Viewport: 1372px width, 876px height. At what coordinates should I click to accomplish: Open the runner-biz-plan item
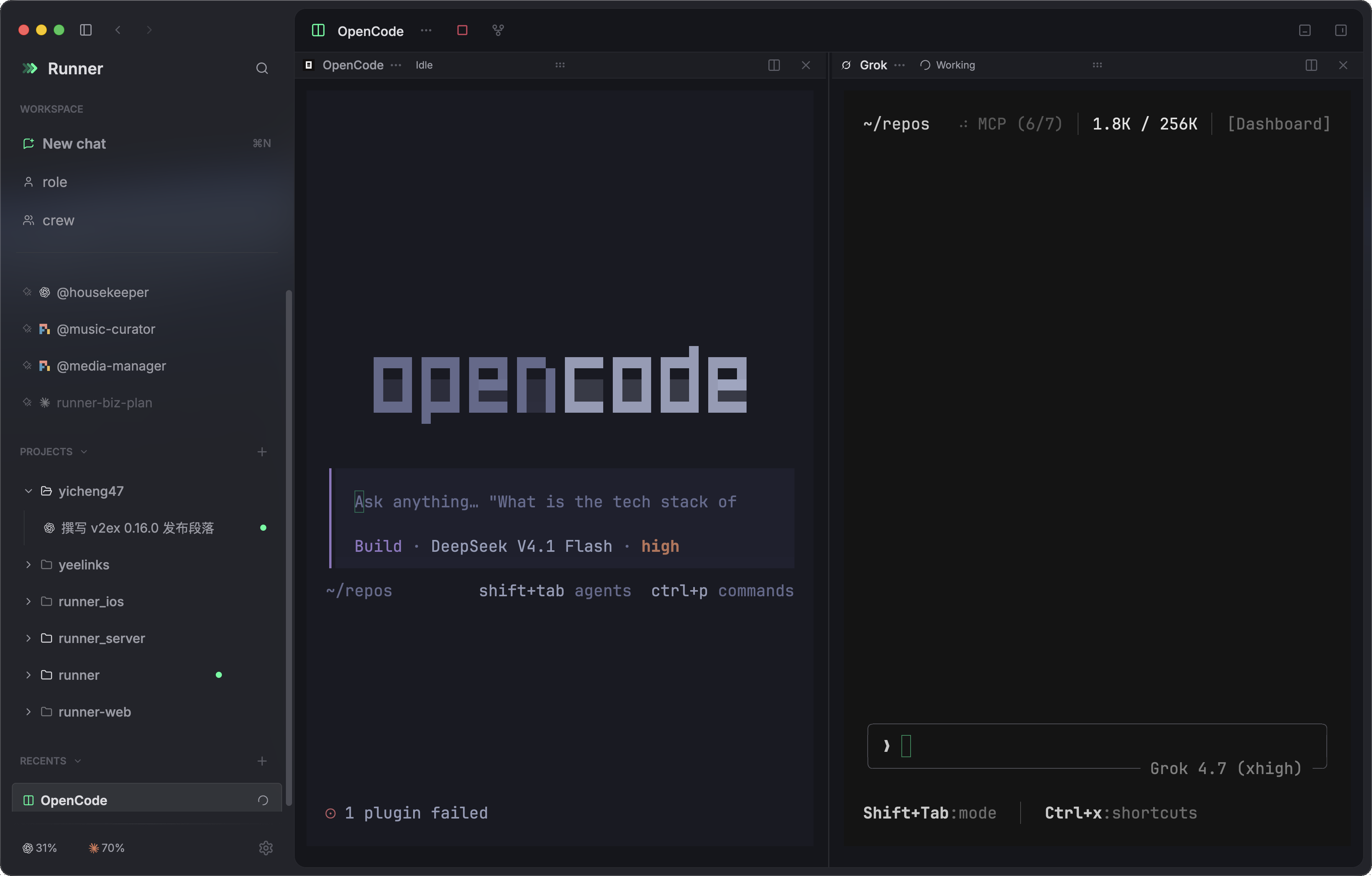click(146, 403)
